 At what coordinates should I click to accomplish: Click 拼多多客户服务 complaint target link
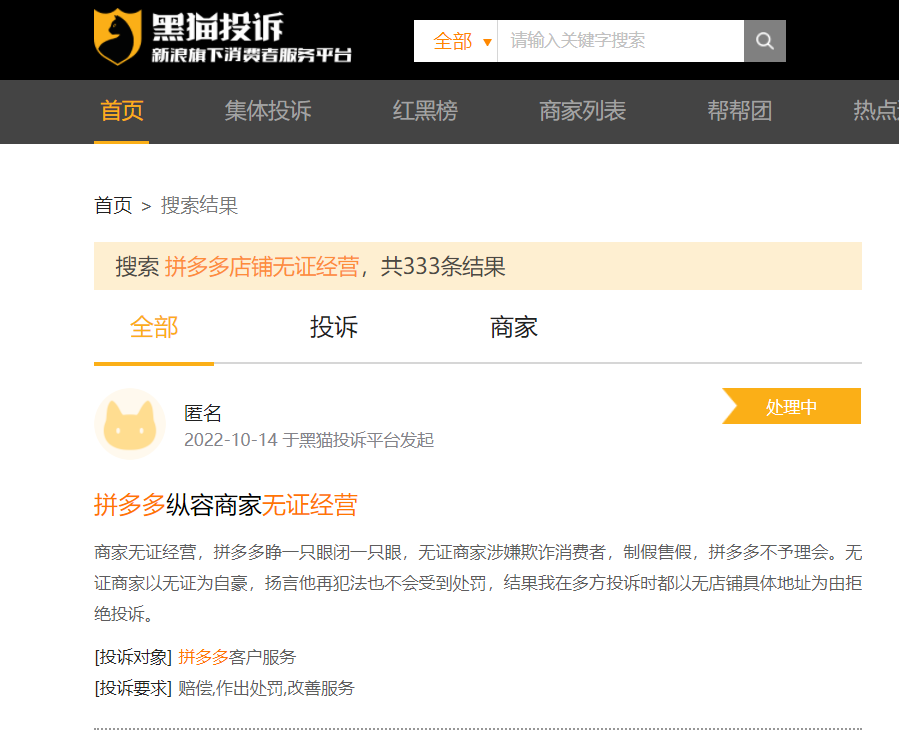pos(237,657)
